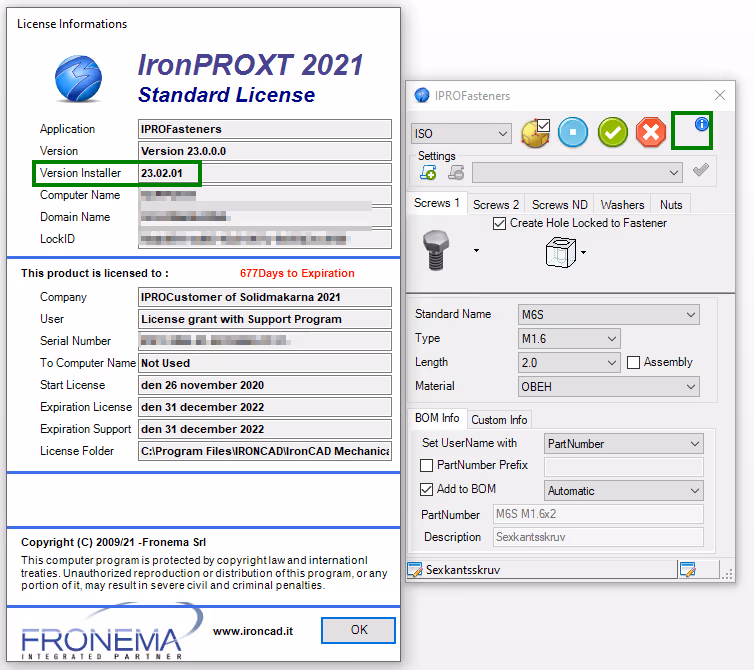Click the Expiration Support date field
The image size is (754, 670).
click(264, 429)
